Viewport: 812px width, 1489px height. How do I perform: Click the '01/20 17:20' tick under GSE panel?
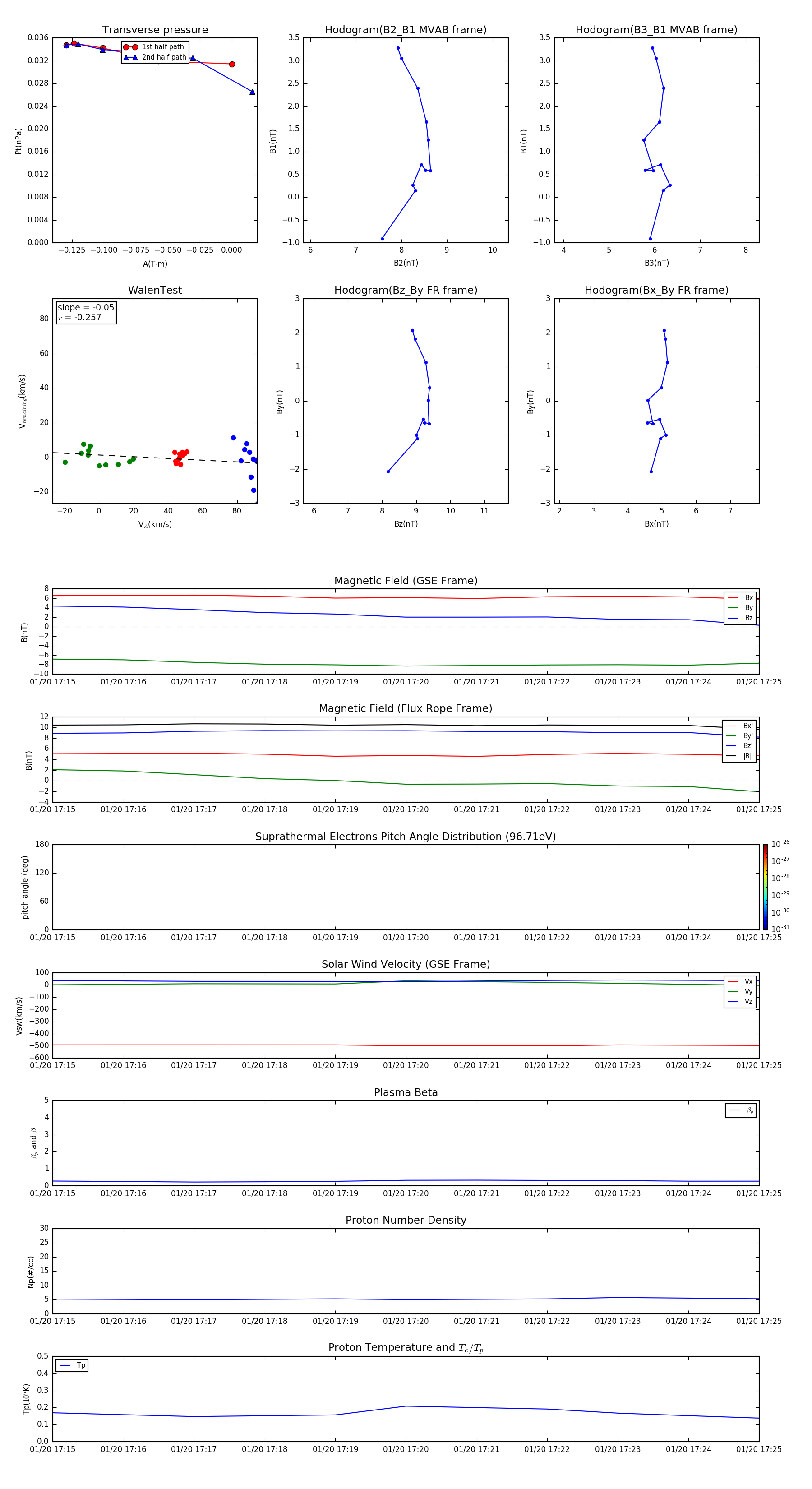coord(406,682)
